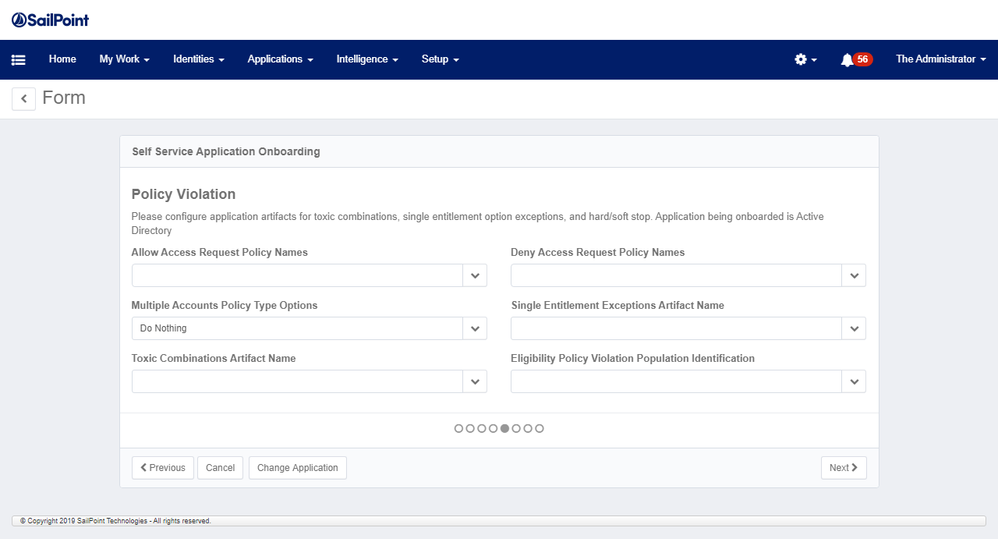Image resolution: width=998 pixels, height=539 pixels.
Task: Select the last page indicator dot
Action: tap(540, 428)
